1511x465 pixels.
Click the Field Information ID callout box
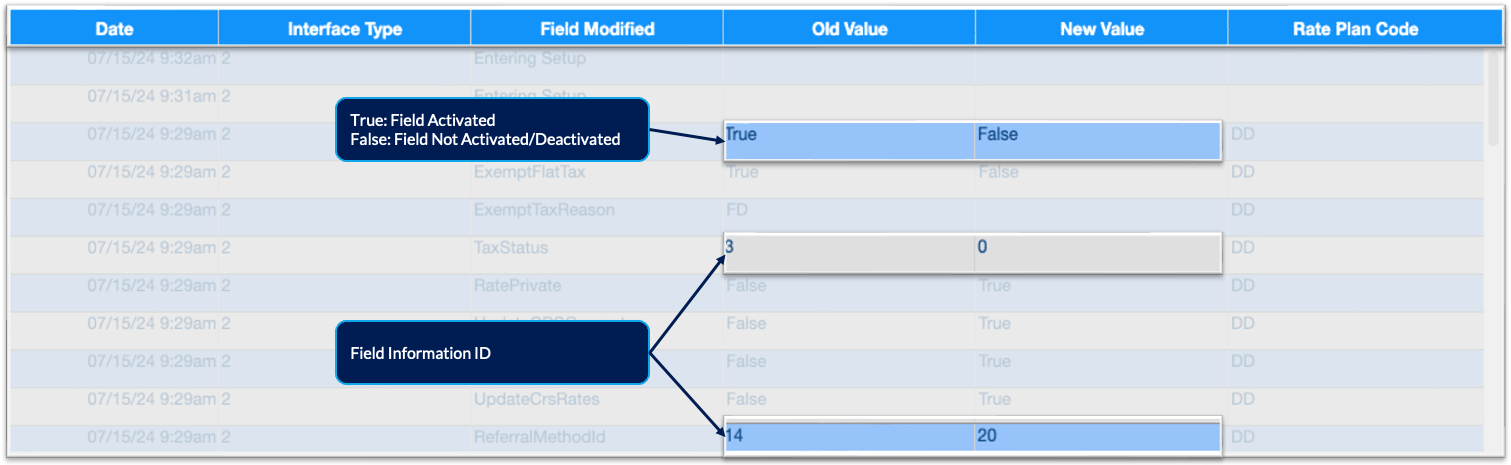(493, 353)
